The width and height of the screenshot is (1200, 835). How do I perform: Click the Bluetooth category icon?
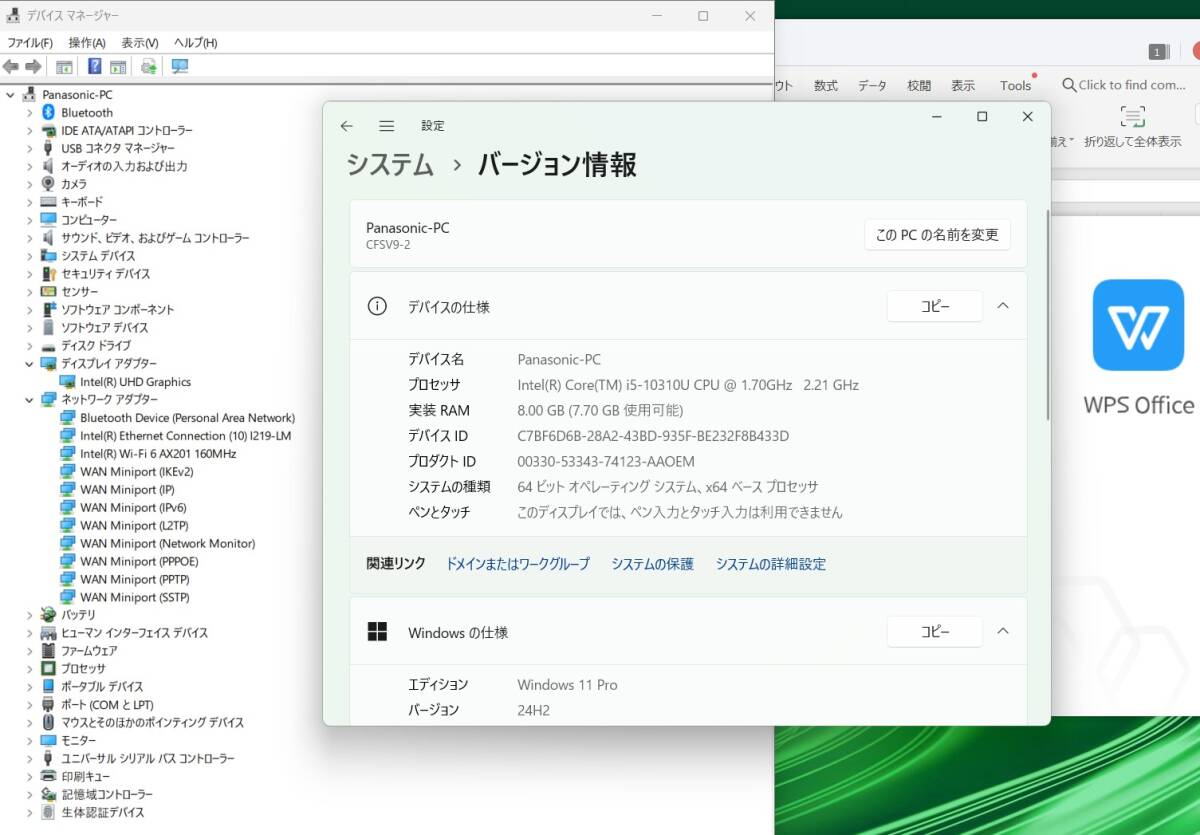point(48,112)
